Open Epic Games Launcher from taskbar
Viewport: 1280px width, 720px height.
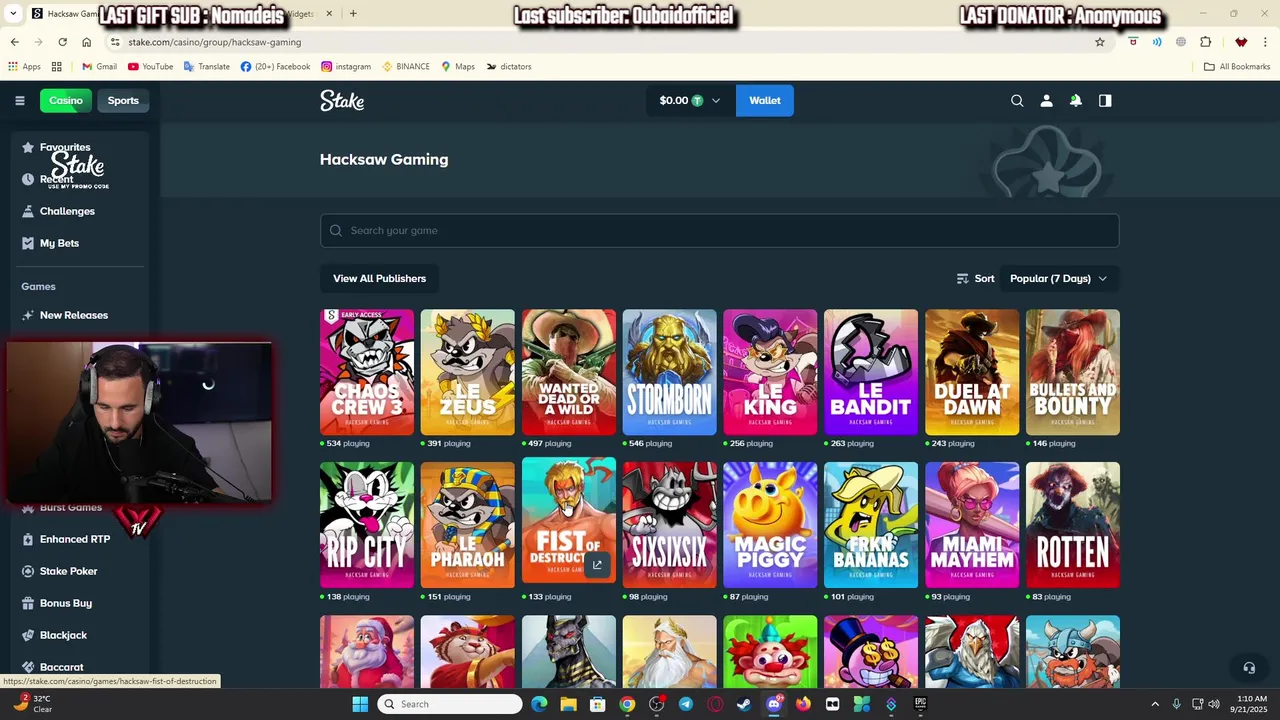[x=920, y=704]
